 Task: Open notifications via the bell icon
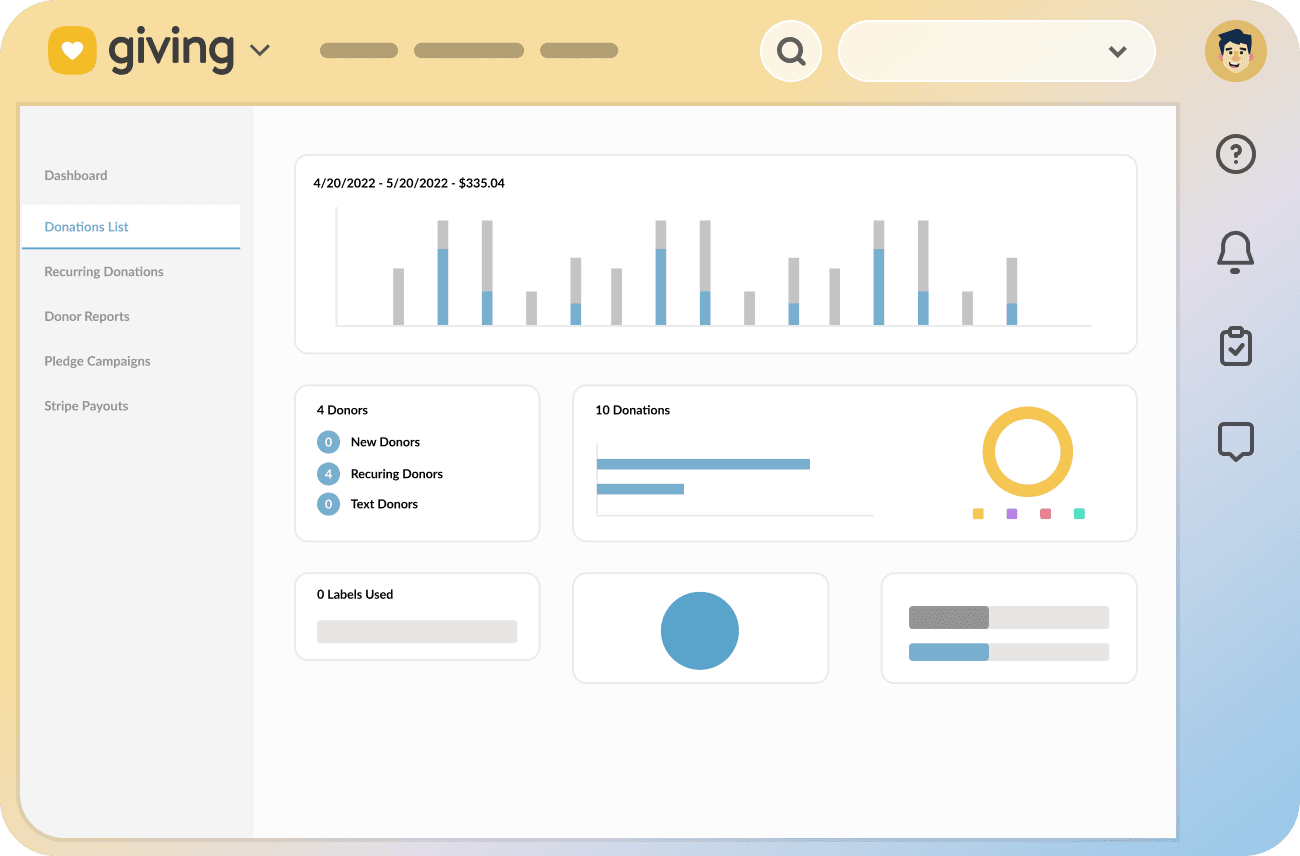click(1235, 253)
